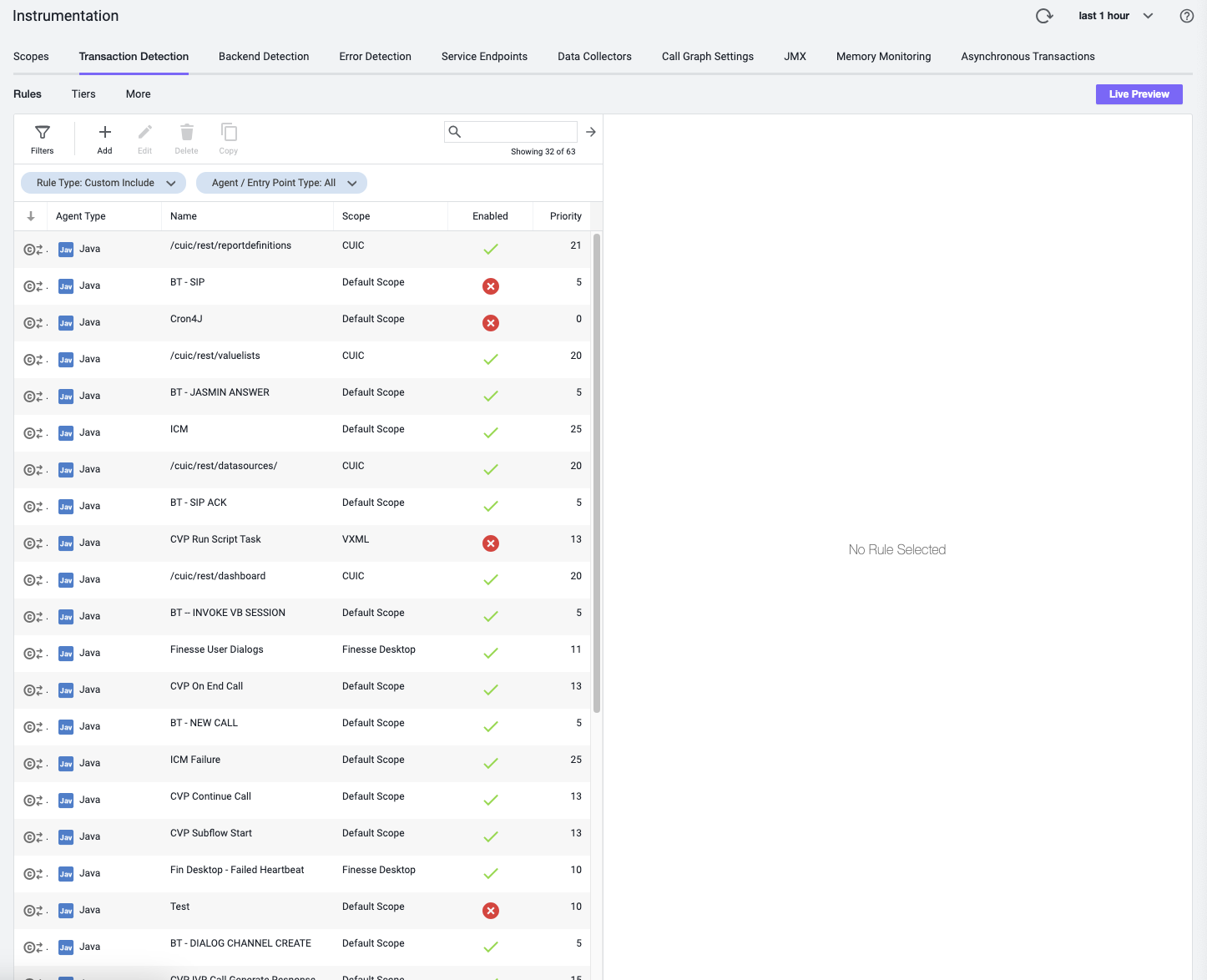Select the Tiers sub-tab
The image size is (1207, 980).
tap(83, 94)
